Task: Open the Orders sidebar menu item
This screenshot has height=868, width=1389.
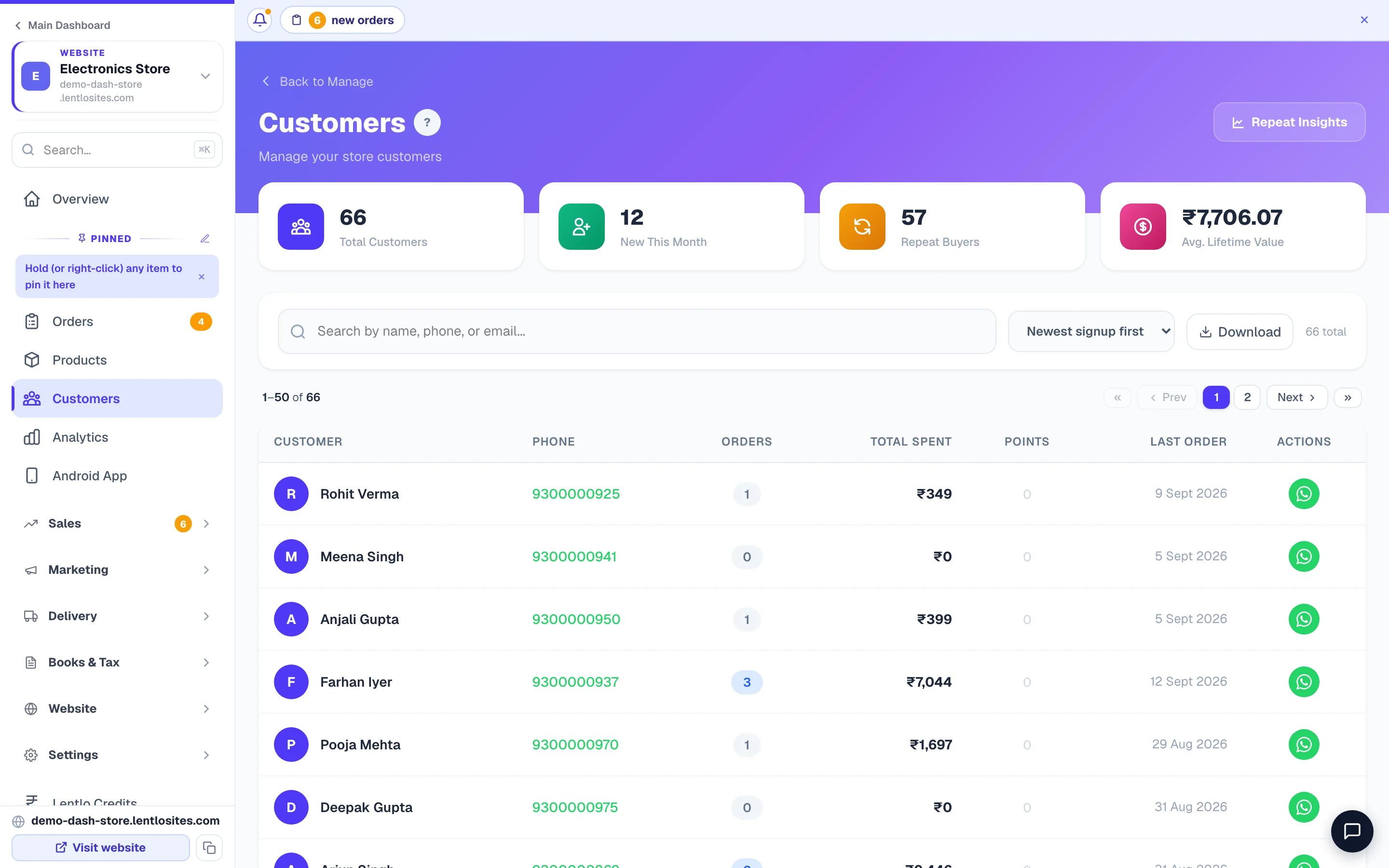Action: coord(117,322)
